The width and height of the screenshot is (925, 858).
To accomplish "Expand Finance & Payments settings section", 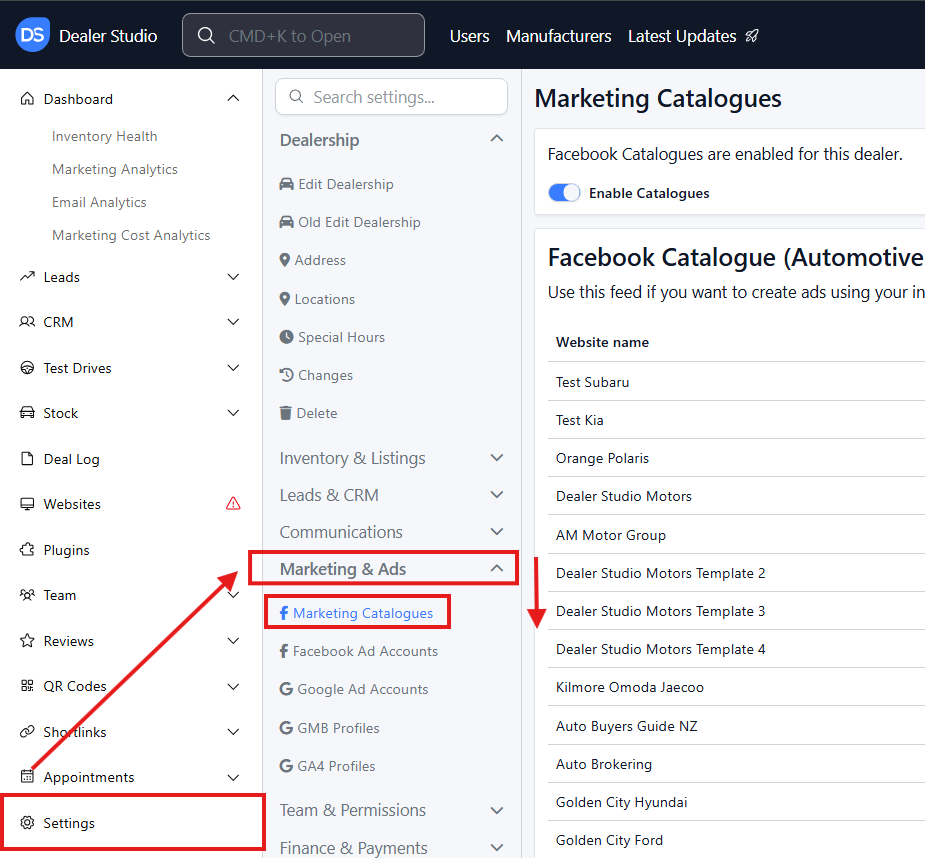I will (x=497, y=848).
